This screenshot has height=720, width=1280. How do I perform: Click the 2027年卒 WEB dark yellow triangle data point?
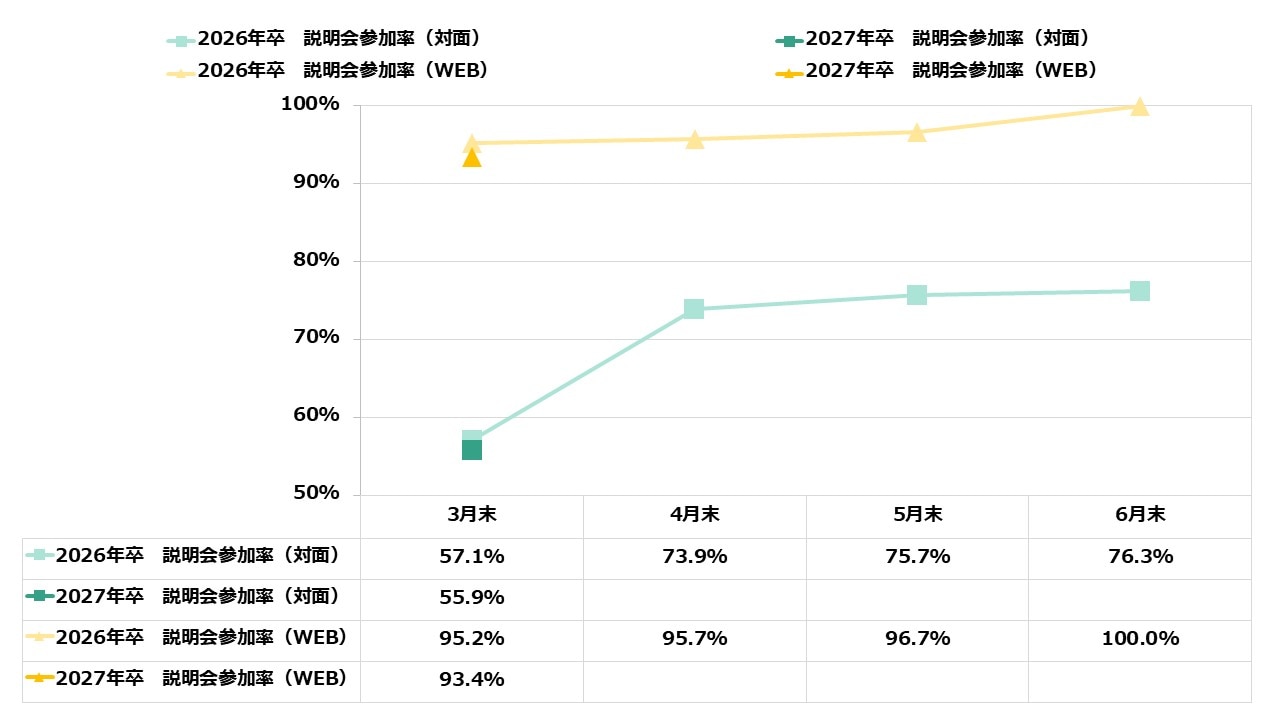472,157
